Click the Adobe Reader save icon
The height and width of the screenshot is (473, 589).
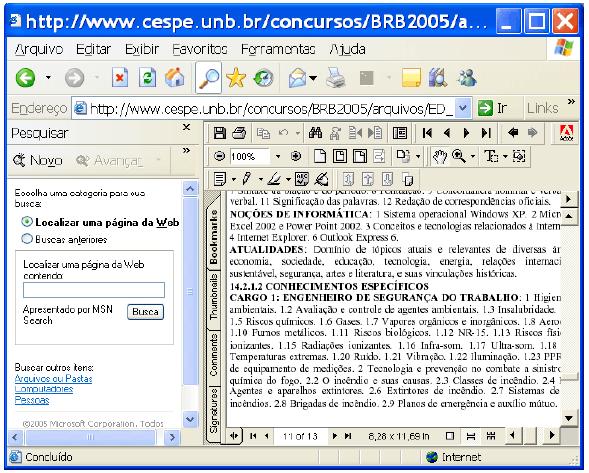click(219, 133)
